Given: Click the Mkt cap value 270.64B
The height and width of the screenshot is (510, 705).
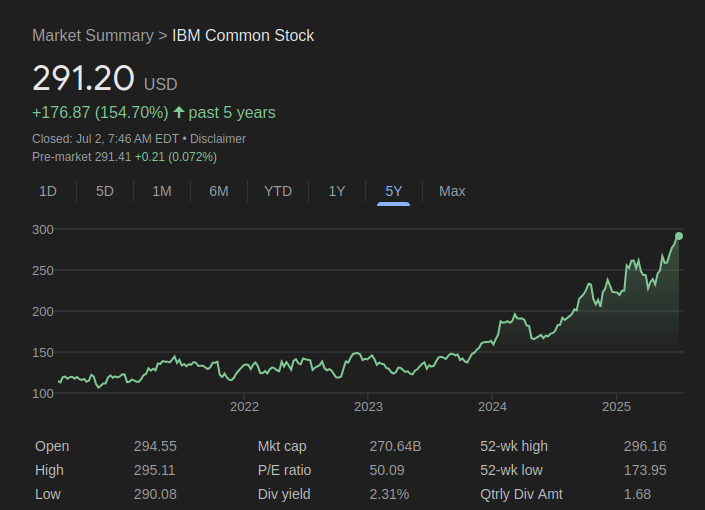Looking at the screenshot, I should [395, 446].
